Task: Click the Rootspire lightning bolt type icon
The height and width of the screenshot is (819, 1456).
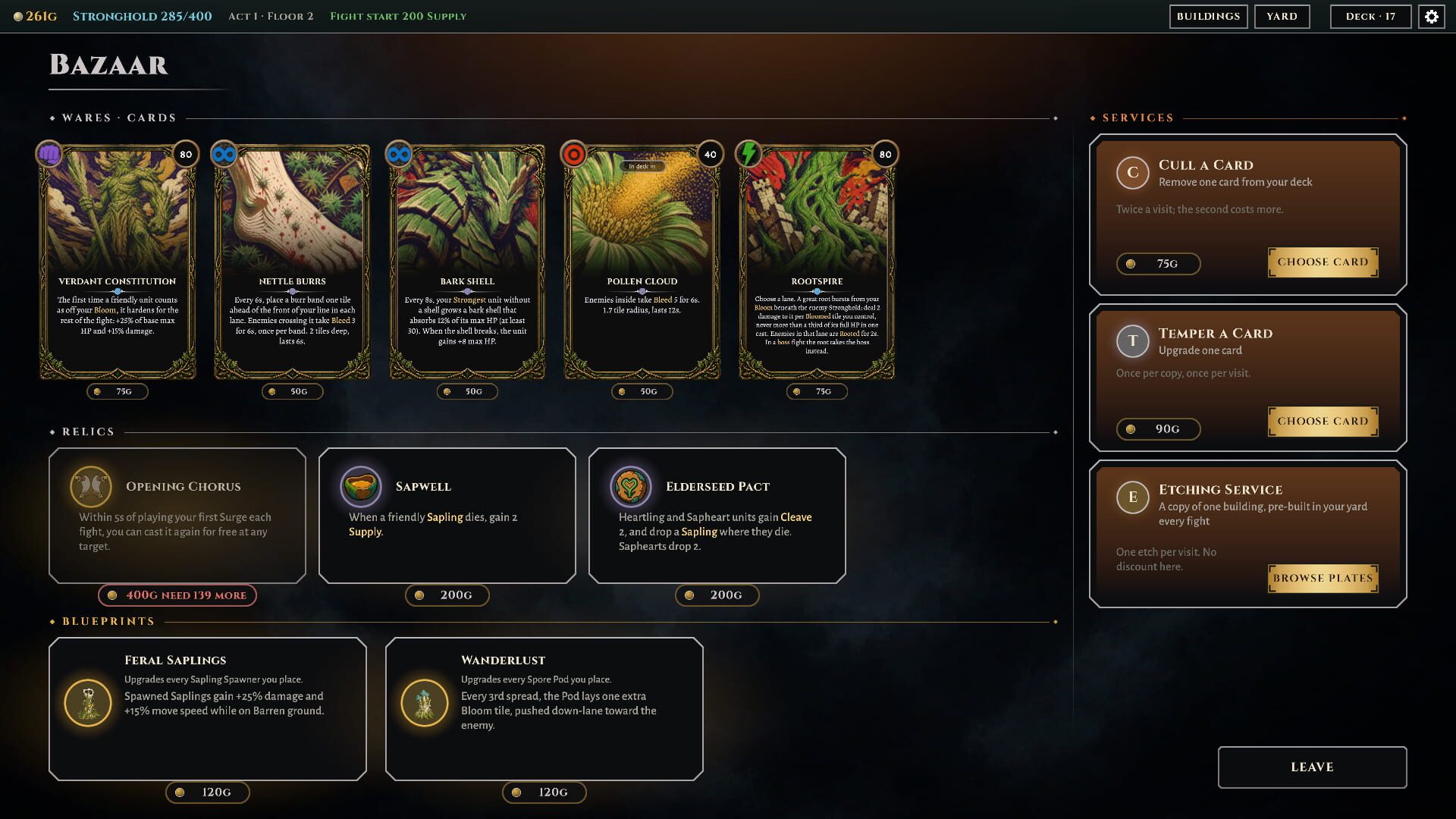Action: [x=749, y=154]
